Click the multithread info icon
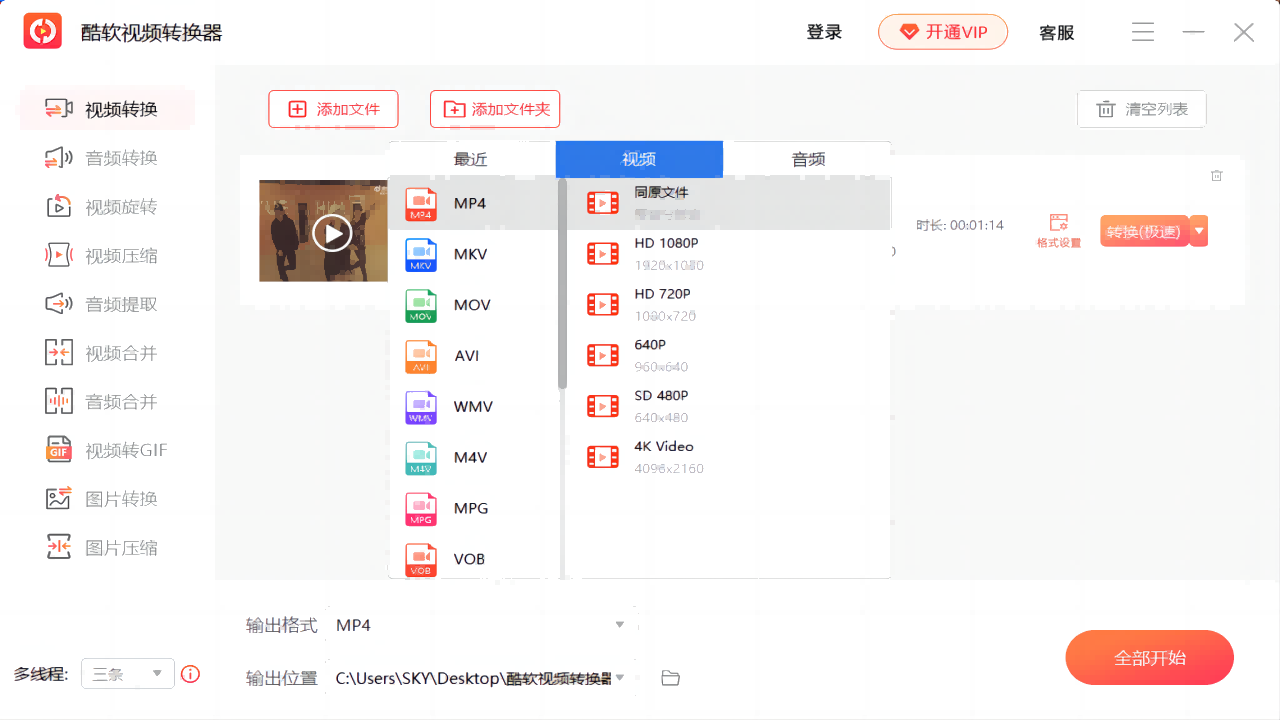 point(190,674)
